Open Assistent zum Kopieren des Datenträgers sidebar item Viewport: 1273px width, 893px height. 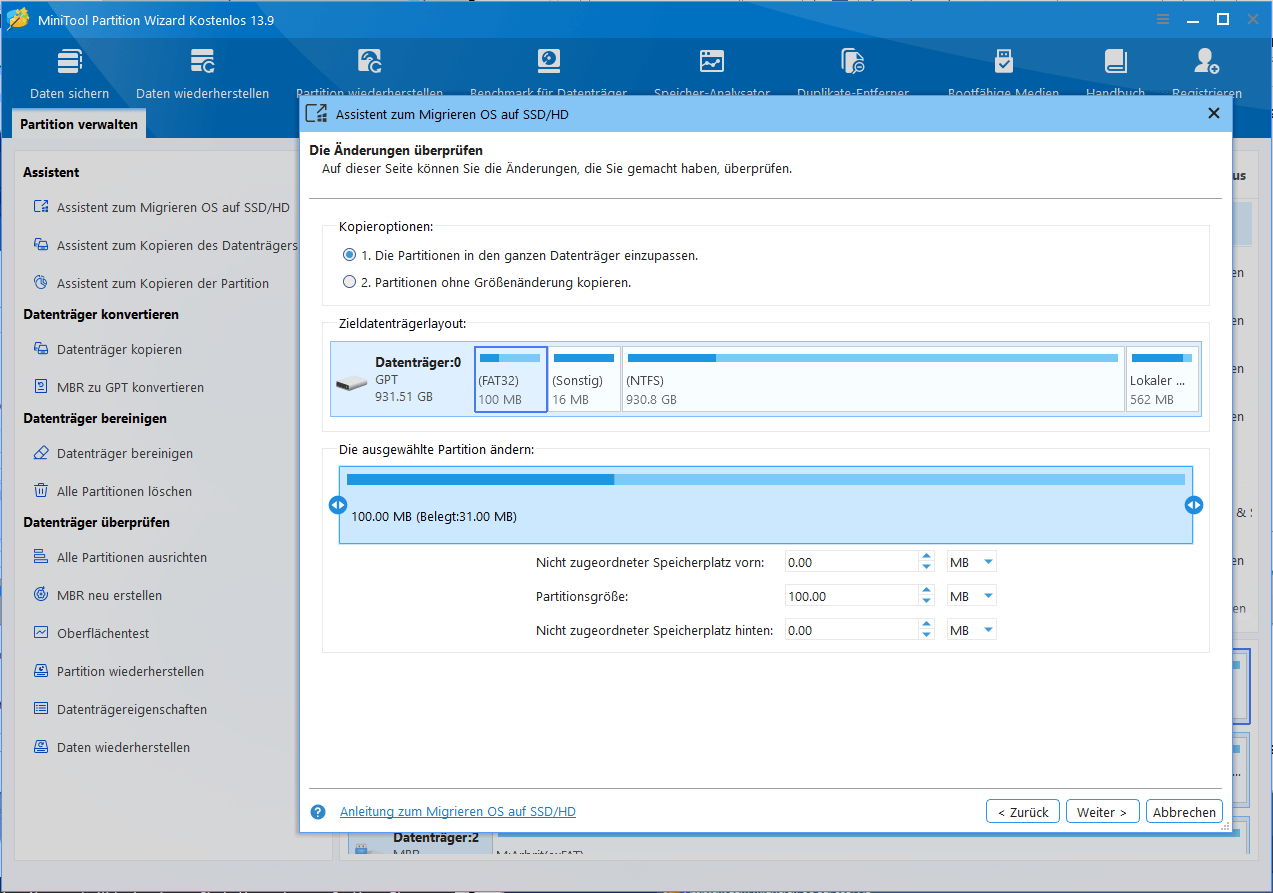165,245
